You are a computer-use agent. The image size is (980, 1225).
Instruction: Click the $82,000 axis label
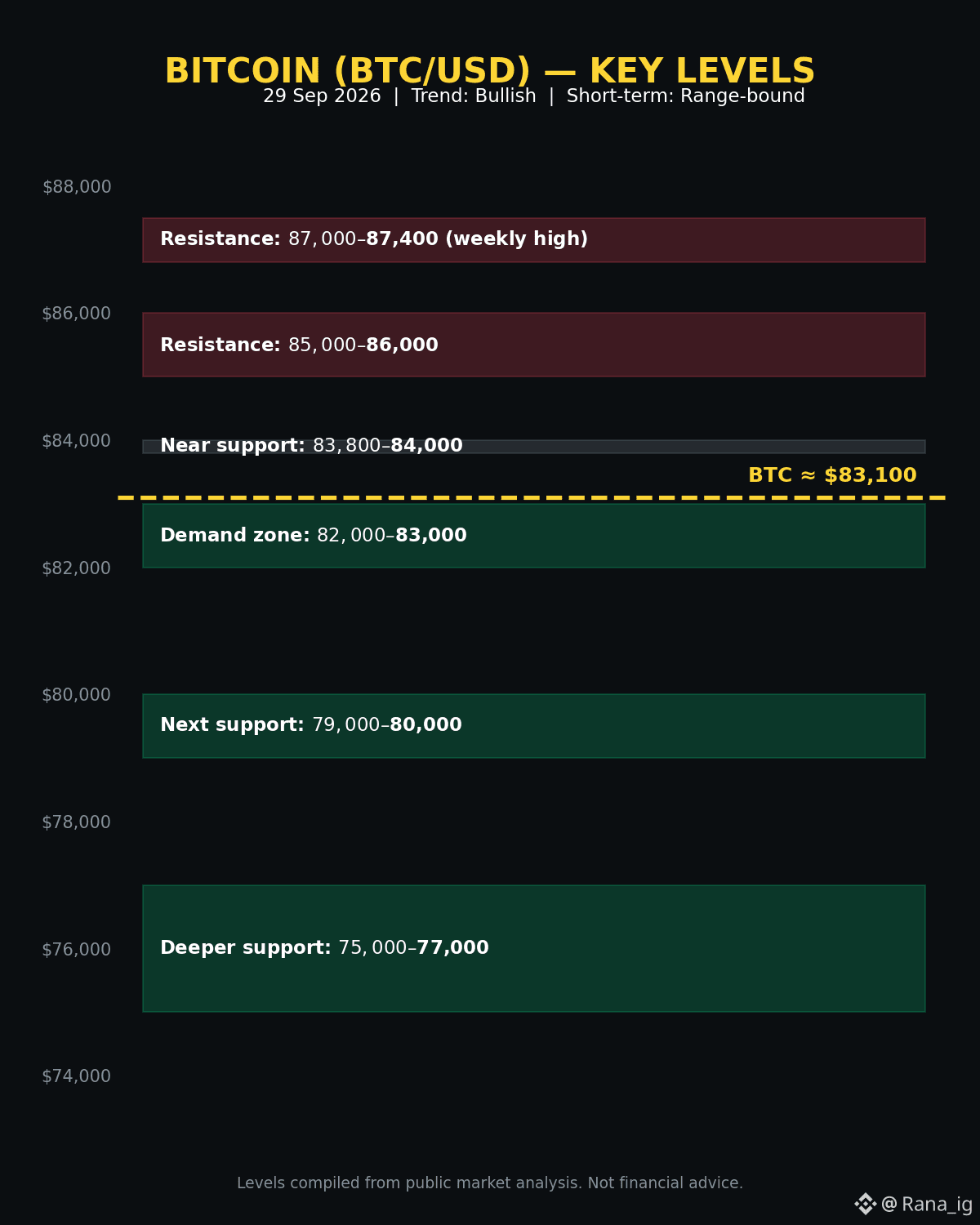click(x=77, y=568)
